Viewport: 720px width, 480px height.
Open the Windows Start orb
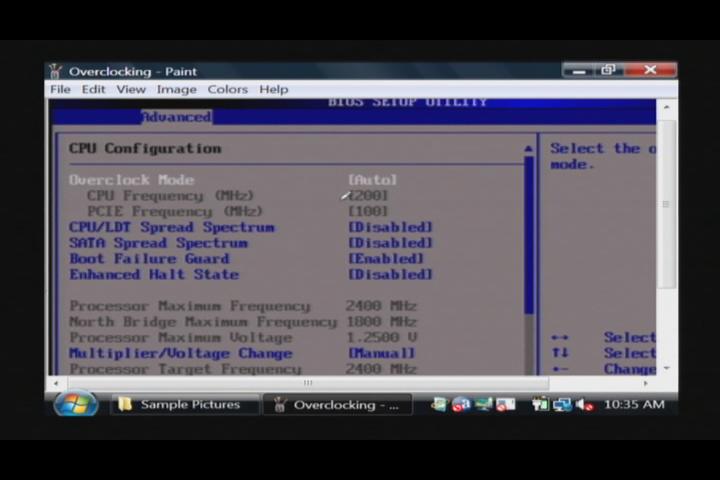tap(76, 404)
